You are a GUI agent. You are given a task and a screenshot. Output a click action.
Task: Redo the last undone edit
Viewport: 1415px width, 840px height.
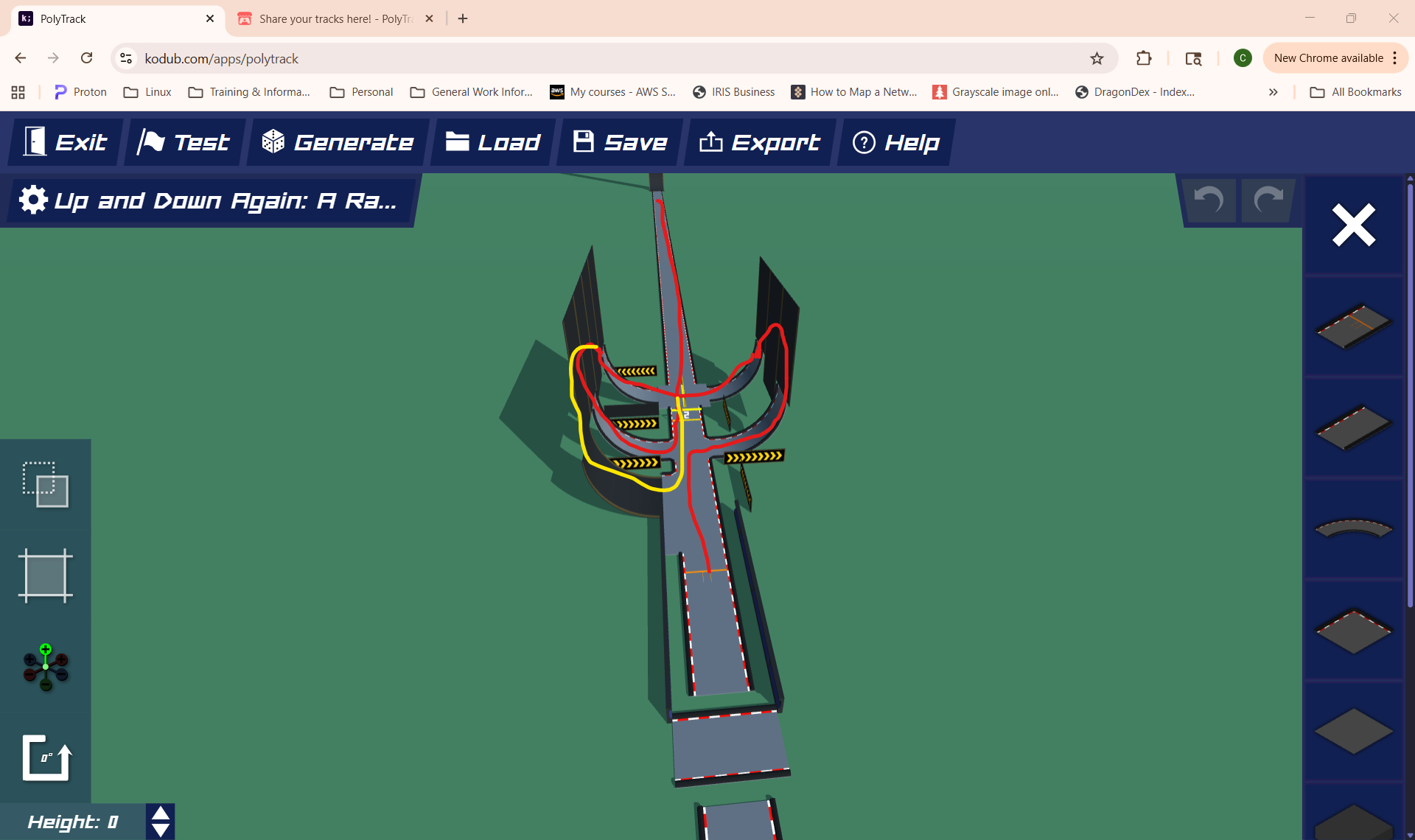coord(1268,200)
